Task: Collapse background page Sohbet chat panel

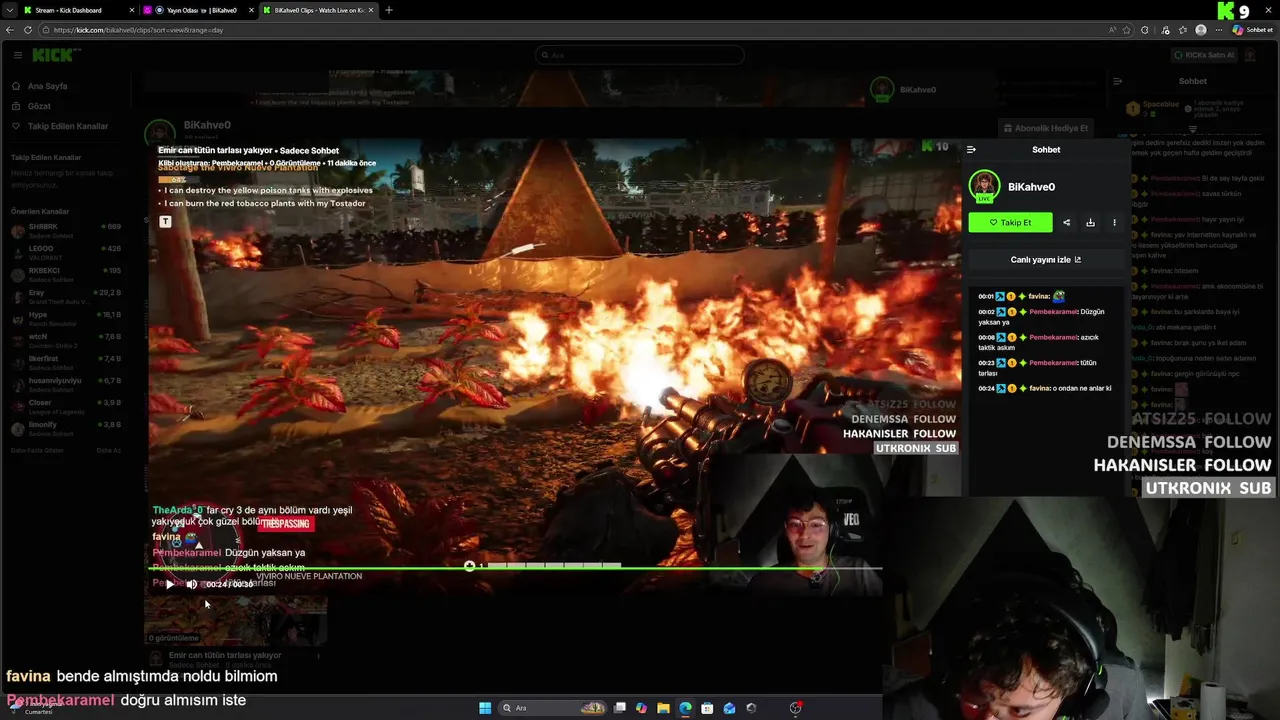Action: click(1117, 81)
